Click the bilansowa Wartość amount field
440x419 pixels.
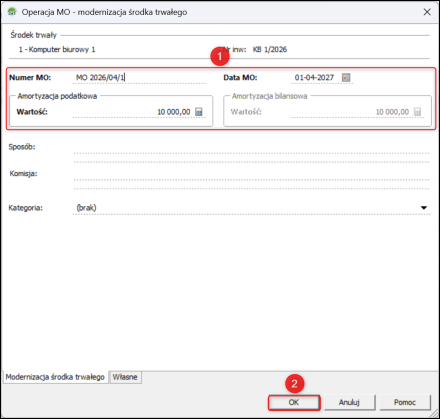(351, 112)
